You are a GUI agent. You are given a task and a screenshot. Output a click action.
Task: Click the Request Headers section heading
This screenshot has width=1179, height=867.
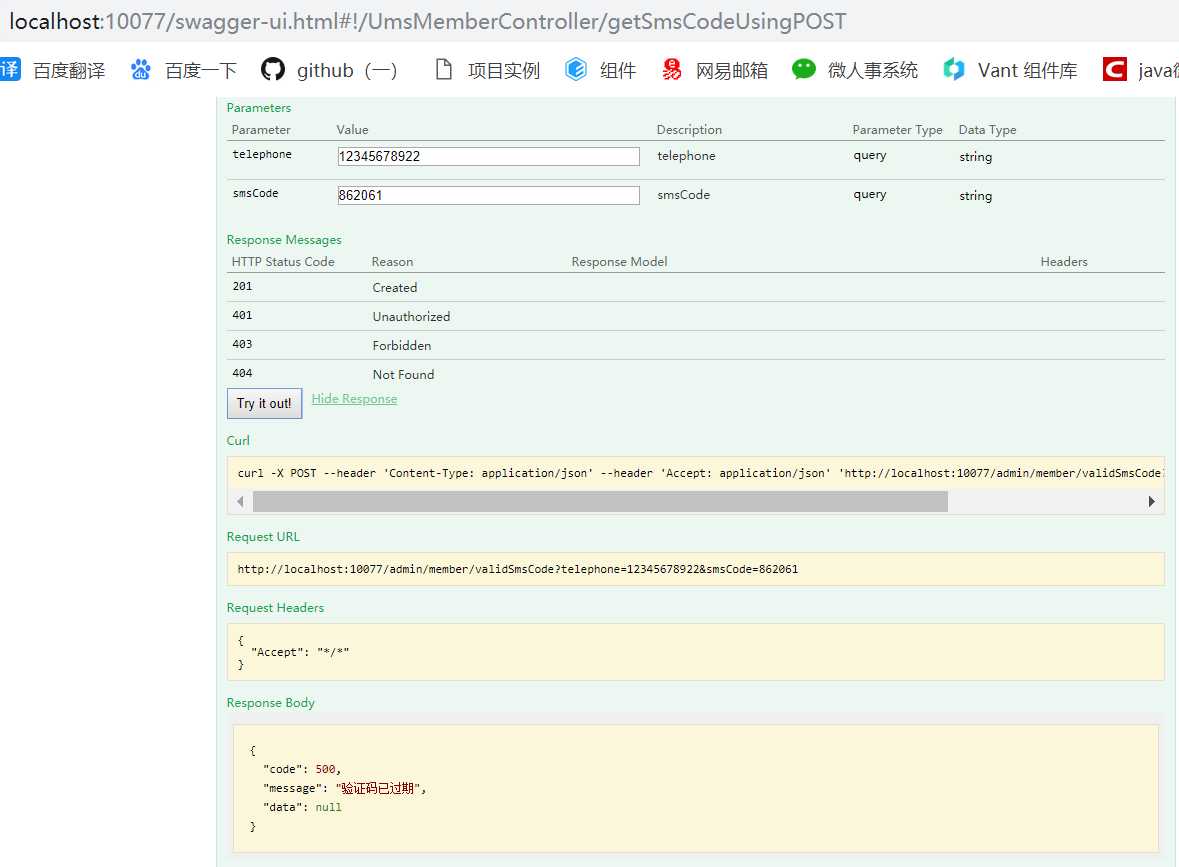(x=275, y=608)
